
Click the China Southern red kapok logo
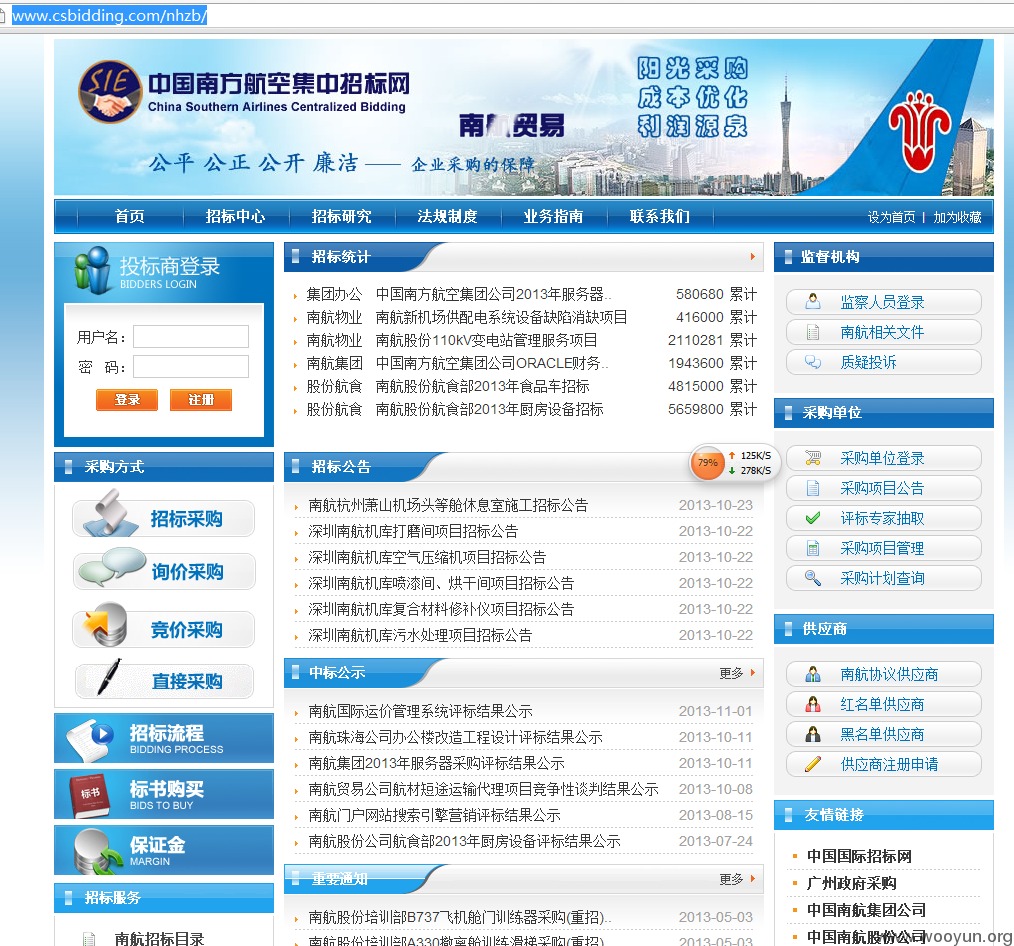click(919, 131)
